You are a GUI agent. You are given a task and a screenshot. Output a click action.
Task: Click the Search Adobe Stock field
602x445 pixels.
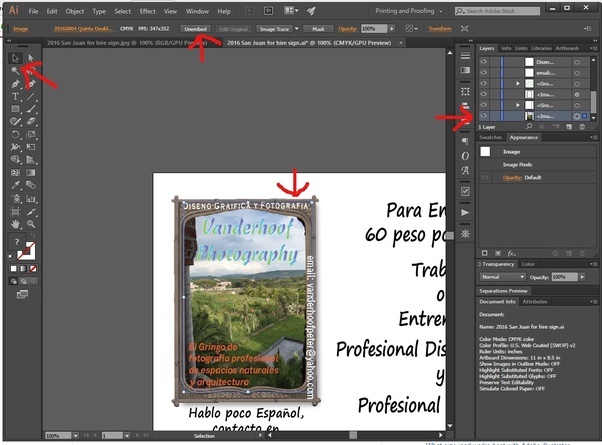pyautogui.click(x=498, y=11)
